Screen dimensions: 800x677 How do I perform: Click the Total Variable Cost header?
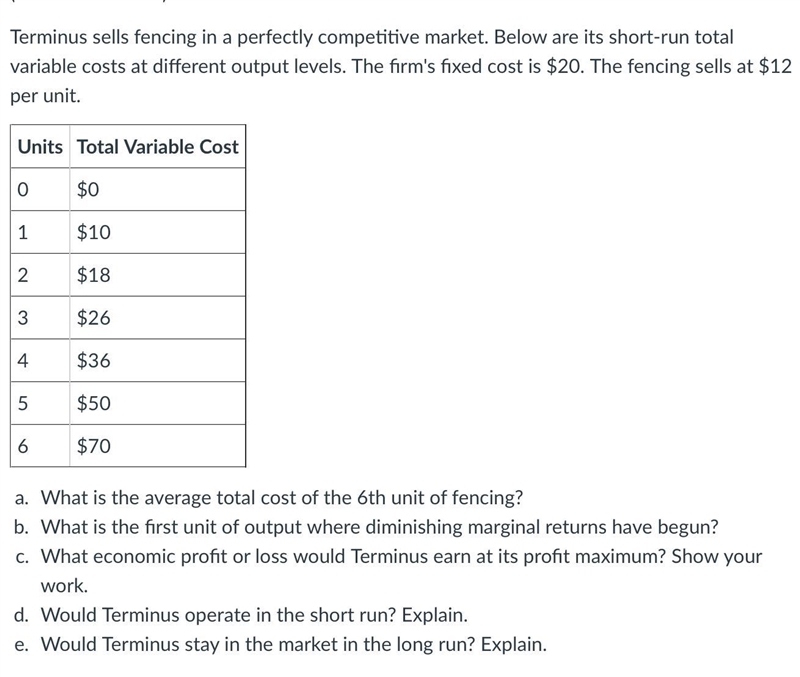tap(157, 146)
